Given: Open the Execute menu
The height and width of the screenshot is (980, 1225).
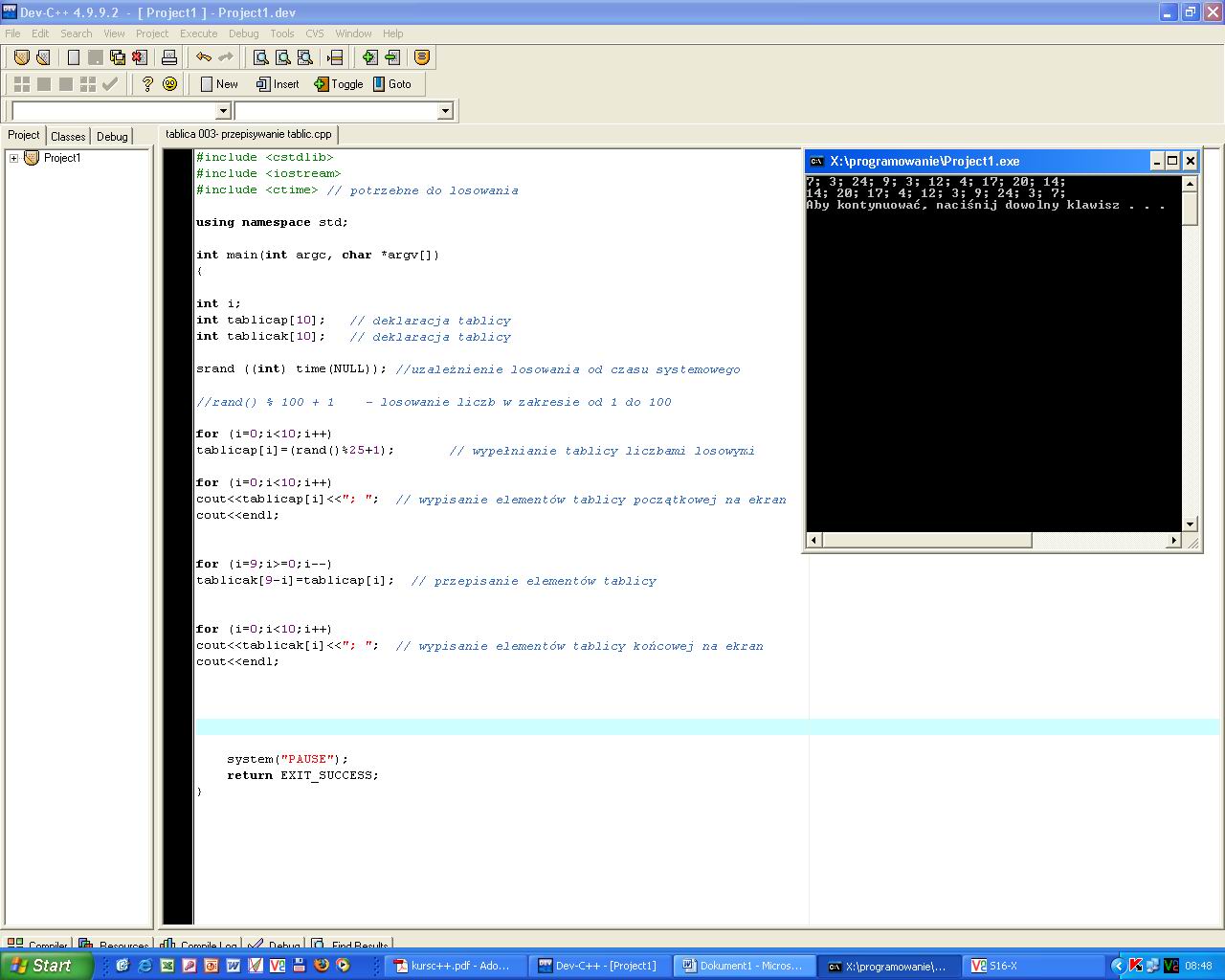Looking at the screenshot, I should coord(198,33).
